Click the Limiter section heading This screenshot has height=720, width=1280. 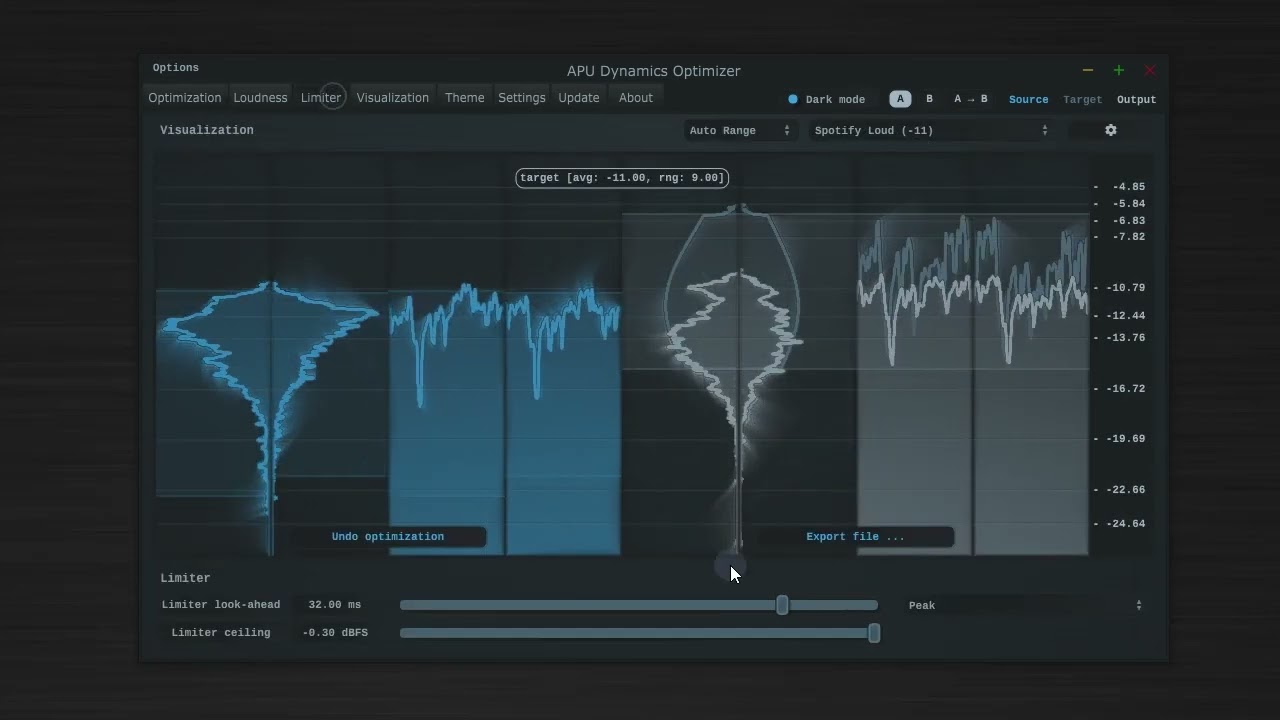coord(185,578)
